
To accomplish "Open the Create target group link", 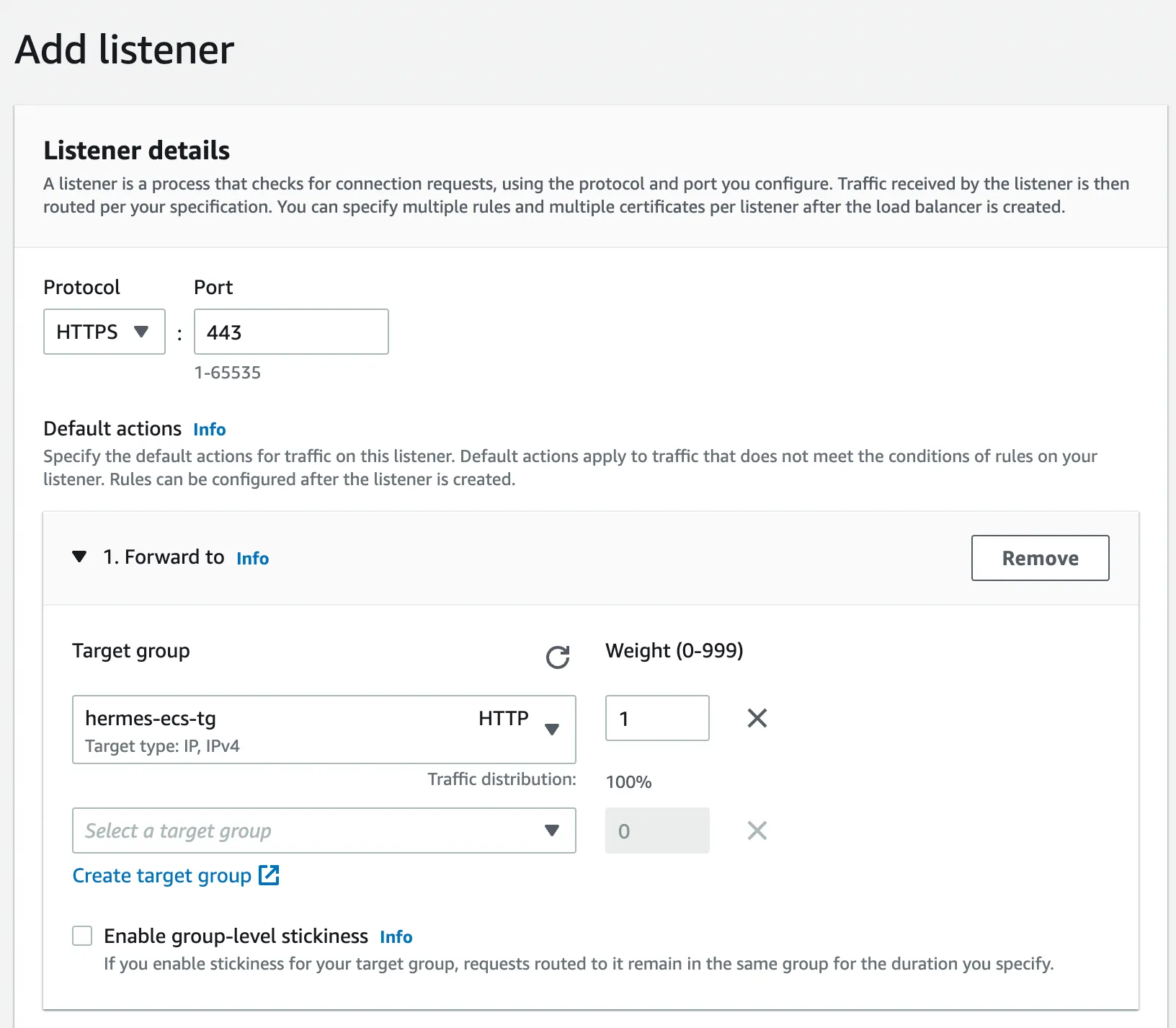I will [x=161, y=875].
